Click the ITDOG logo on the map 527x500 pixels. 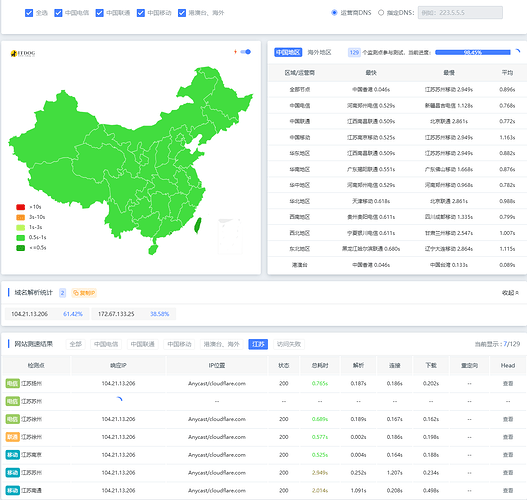coord(23,53)
